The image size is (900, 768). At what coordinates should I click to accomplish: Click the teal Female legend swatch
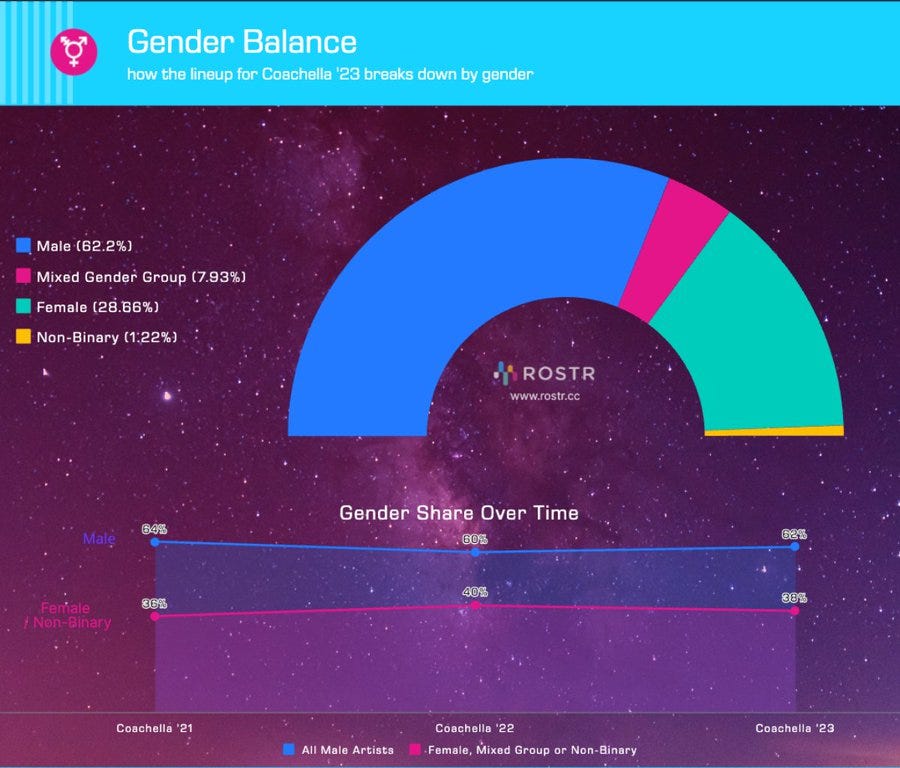point(24,307)
